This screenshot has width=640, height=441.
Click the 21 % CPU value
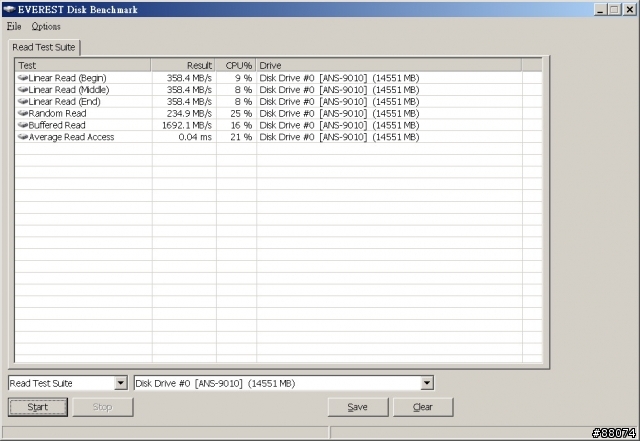pyautogui.click(x=241, y=137)
